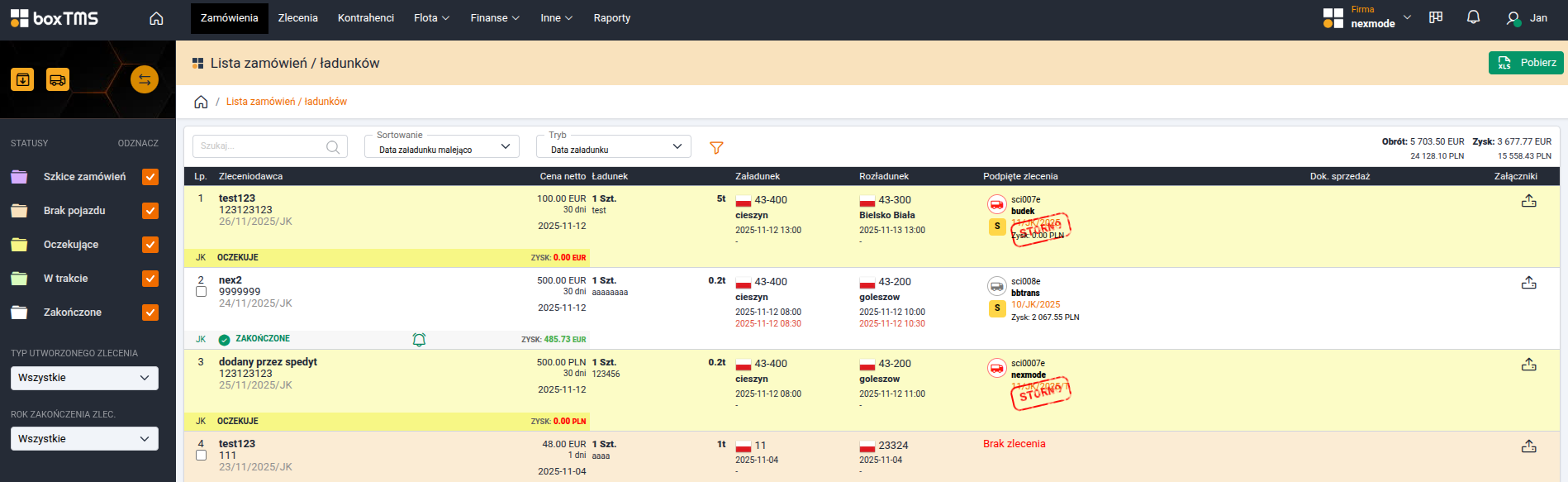
Task: Select the checkbox for order nex2
Action: 201,292
